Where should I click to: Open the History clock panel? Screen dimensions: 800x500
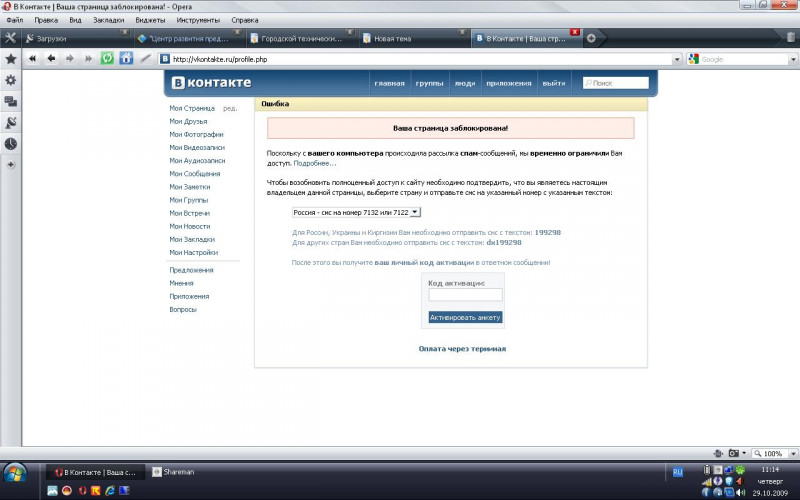pyautogui.click(x=11, y=144)
